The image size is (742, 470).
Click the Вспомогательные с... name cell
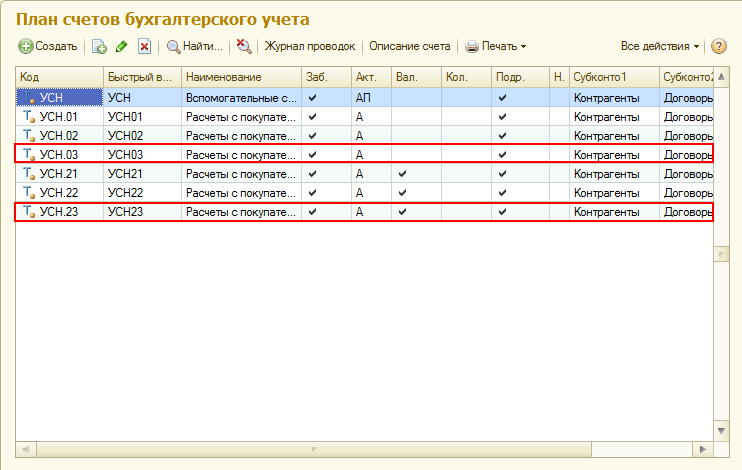(241, 98)
